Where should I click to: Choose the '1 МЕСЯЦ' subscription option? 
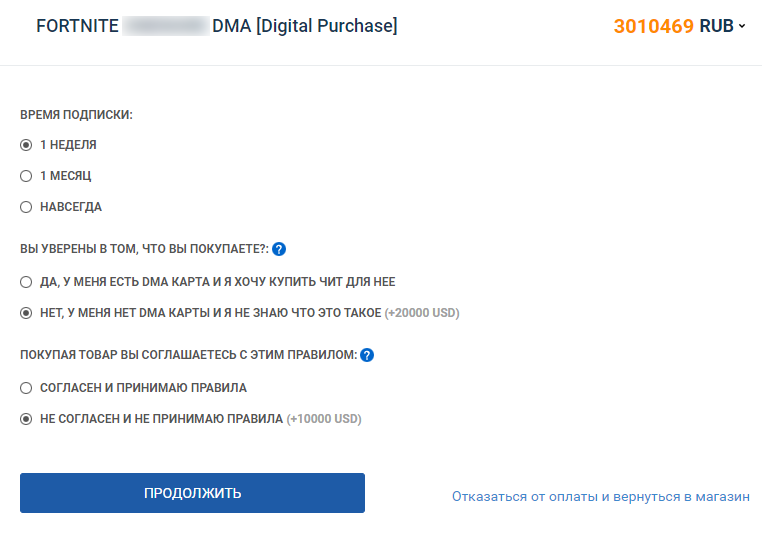27,176
